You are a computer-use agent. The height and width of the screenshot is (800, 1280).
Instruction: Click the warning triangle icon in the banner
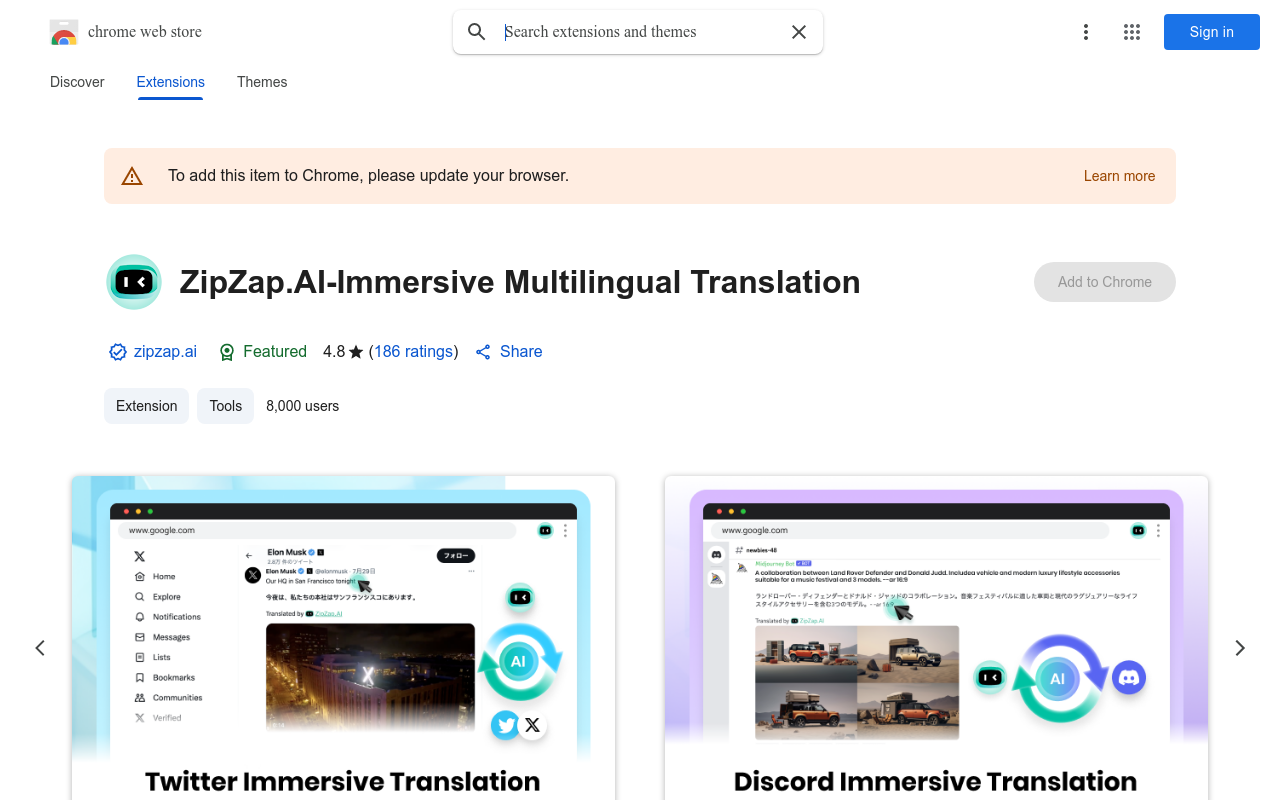[x=132, y=176]
